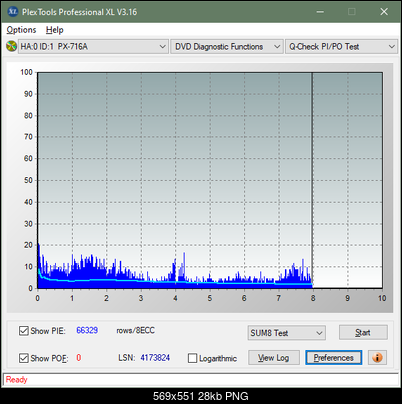The image size is (402, 404).
Task: Click the rows/8ECC label
Action: click(x=135, y=330)
